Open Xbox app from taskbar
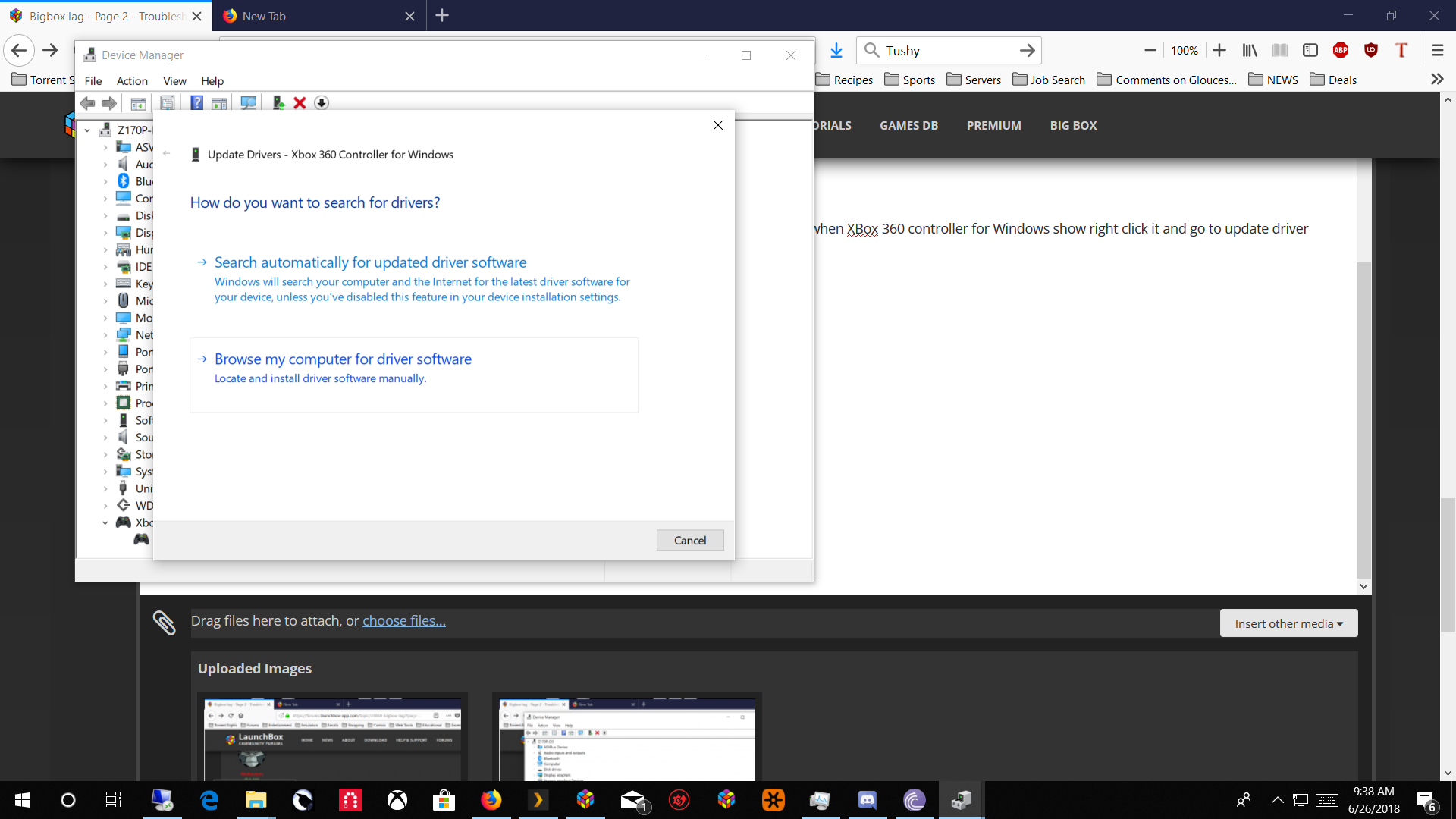 (x=397, y=800)
